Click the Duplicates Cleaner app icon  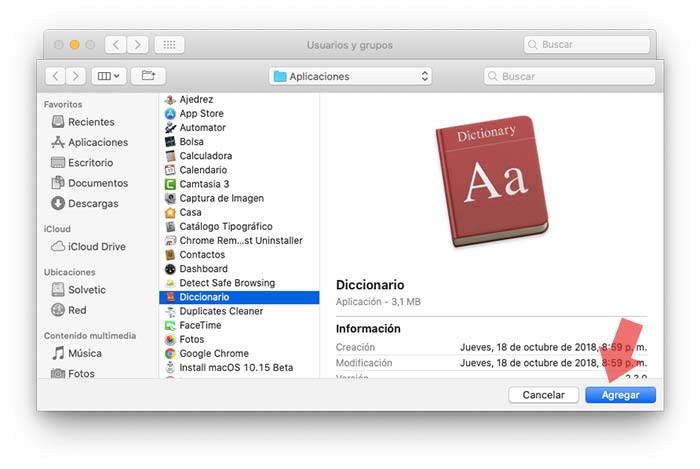pos(170,311)
